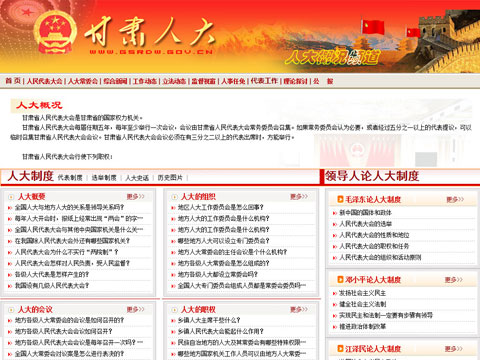Open the 首页 navigation item
This screenshot has height=360, width=480.
click(x=13, y=81)
